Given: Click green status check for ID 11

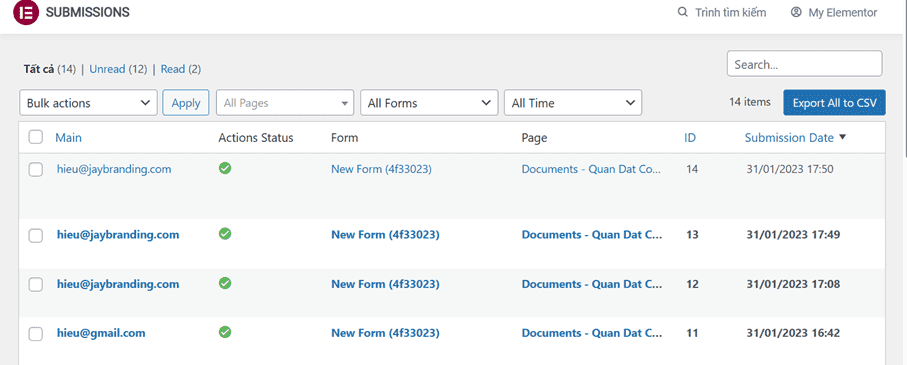Looking at the screenshot, I should [x=225, y=332].
